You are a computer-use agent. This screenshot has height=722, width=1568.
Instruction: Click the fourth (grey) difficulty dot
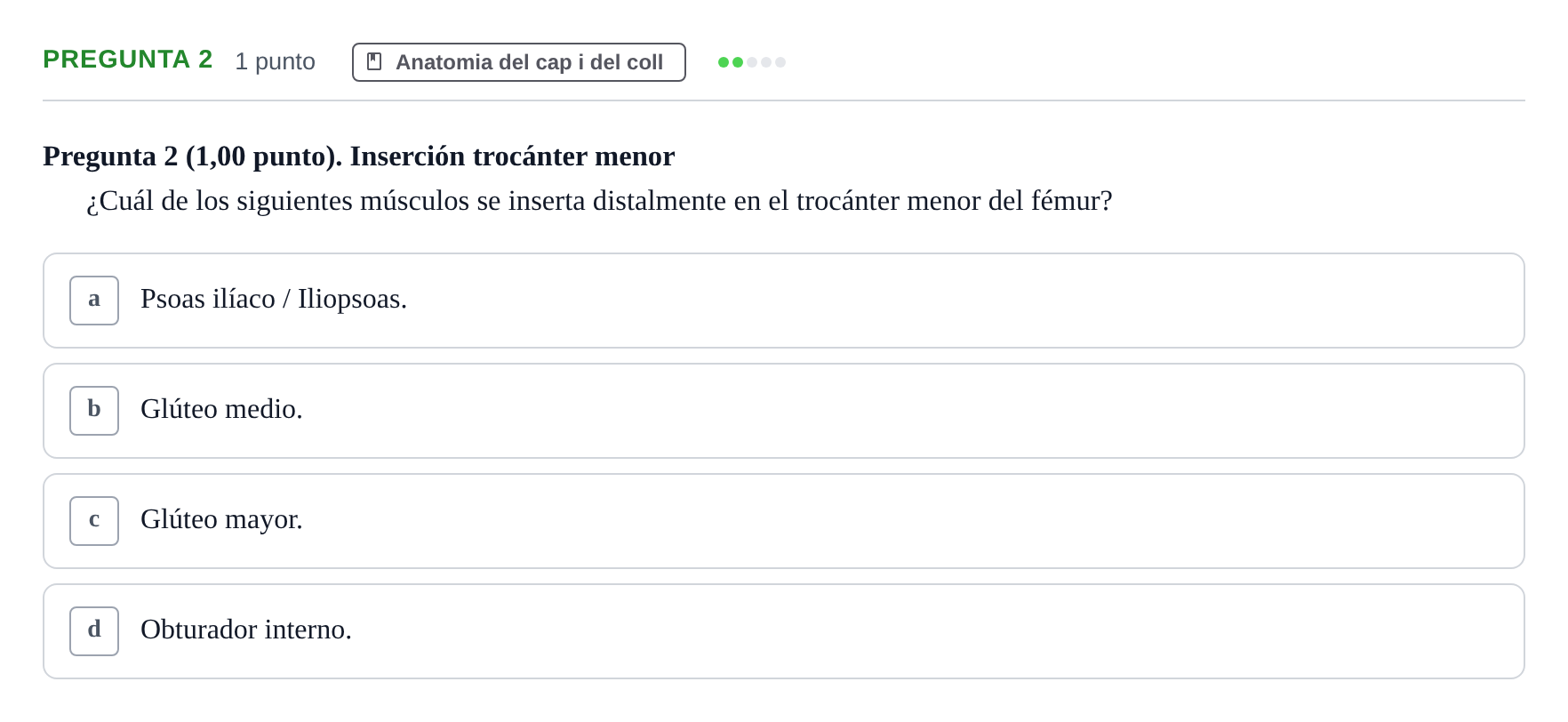click(766, 62)
